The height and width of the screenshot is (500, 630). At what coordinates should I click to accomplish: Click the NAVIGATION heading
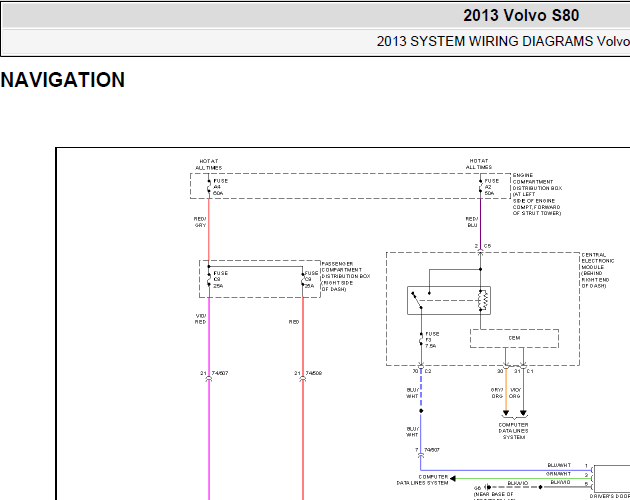pyautogui.click(x=63, y=80)
